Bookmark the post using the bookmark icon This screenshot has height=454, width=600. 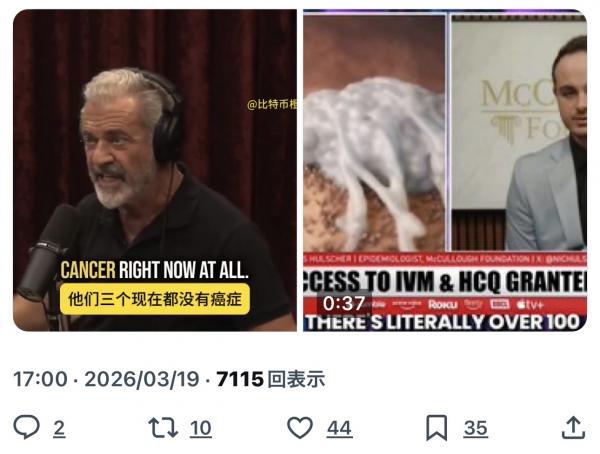437,428
